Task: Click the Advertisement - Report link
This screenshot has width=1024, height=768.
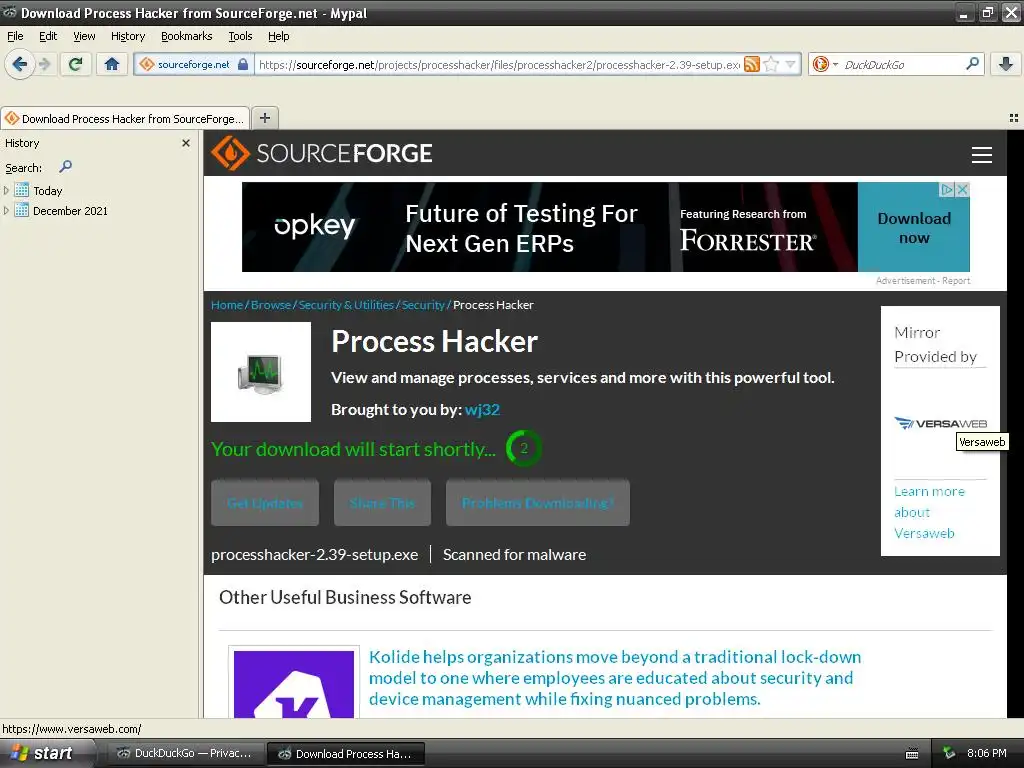Action: point(923,281)
